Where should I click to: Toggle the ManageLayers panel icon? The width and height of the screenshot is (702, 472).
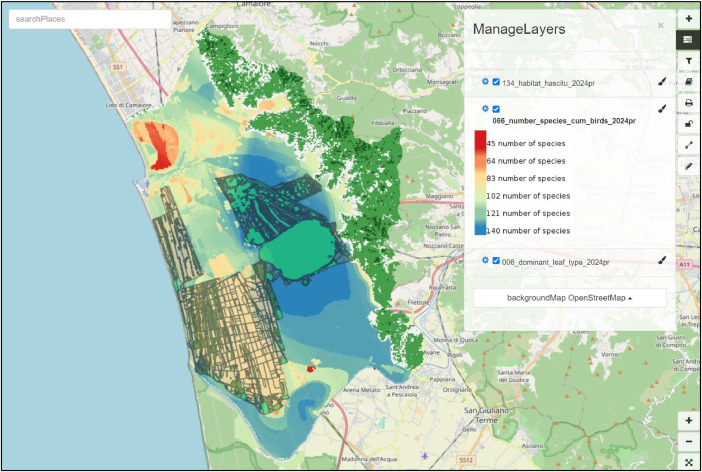tap(689, 40)
